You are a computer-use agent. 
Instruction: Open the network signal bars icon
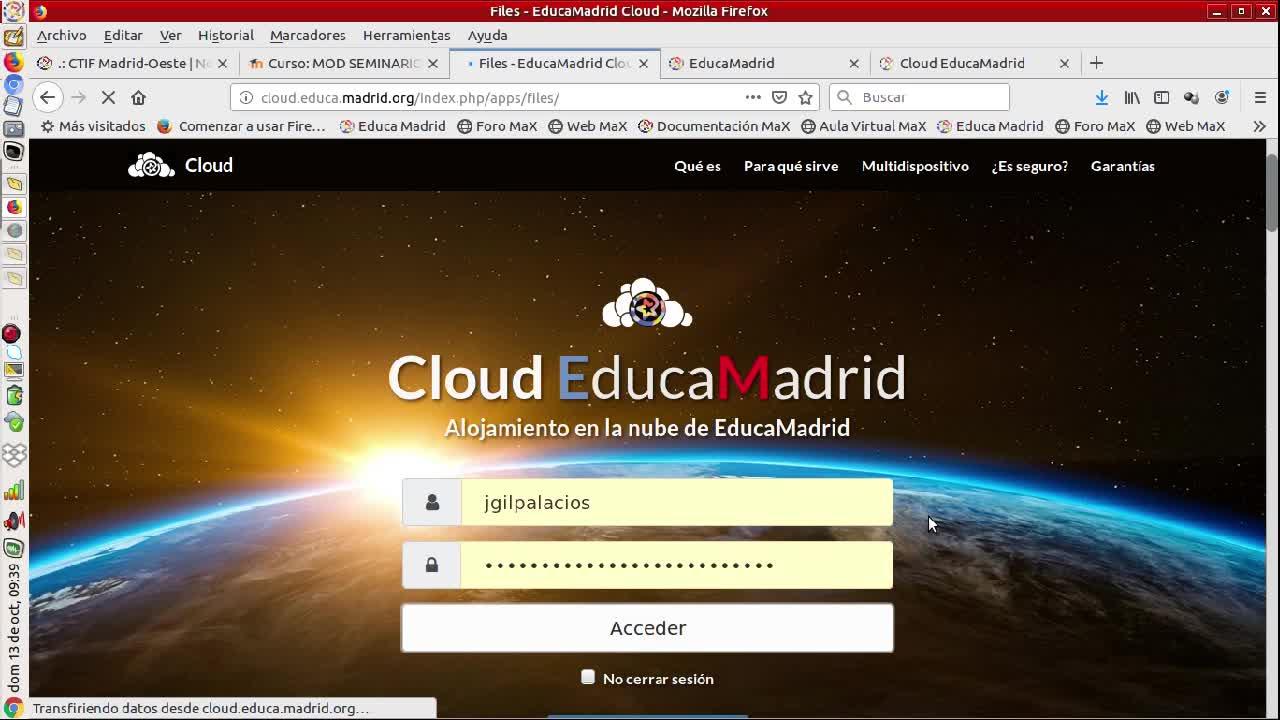click(x=14, y=490)
